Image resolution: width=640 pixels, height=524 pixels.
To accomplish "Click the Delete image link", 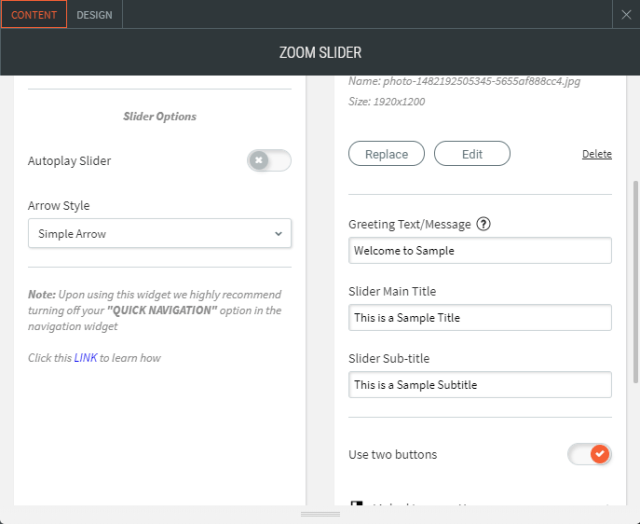I will tap(596, 154).
